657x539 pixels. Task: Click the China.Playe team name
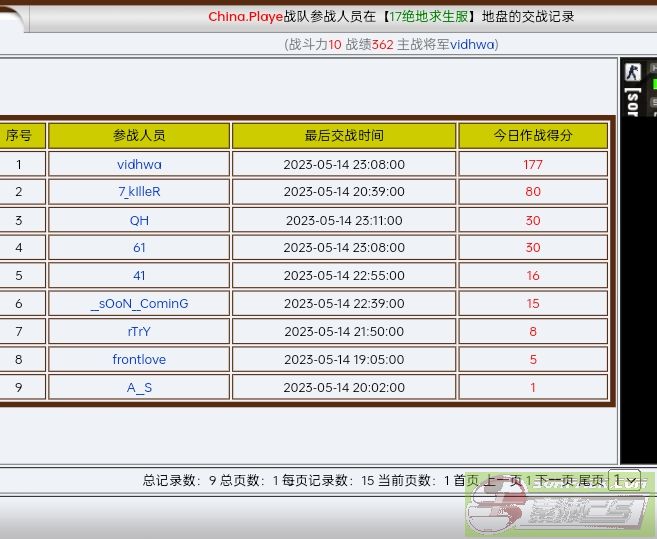(x=246, y=17)
